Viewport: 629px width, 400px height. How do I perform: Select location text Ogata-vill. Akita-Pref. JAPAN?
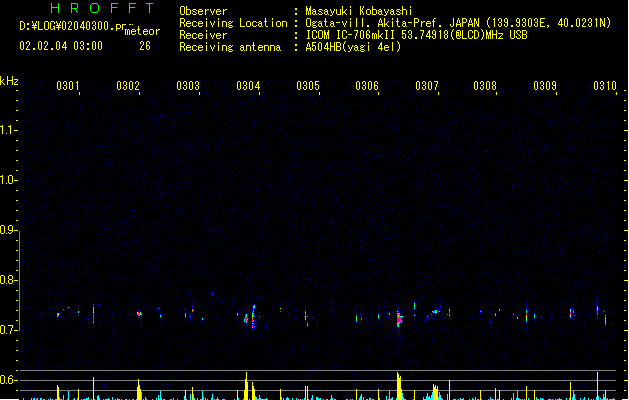point(392,23)
